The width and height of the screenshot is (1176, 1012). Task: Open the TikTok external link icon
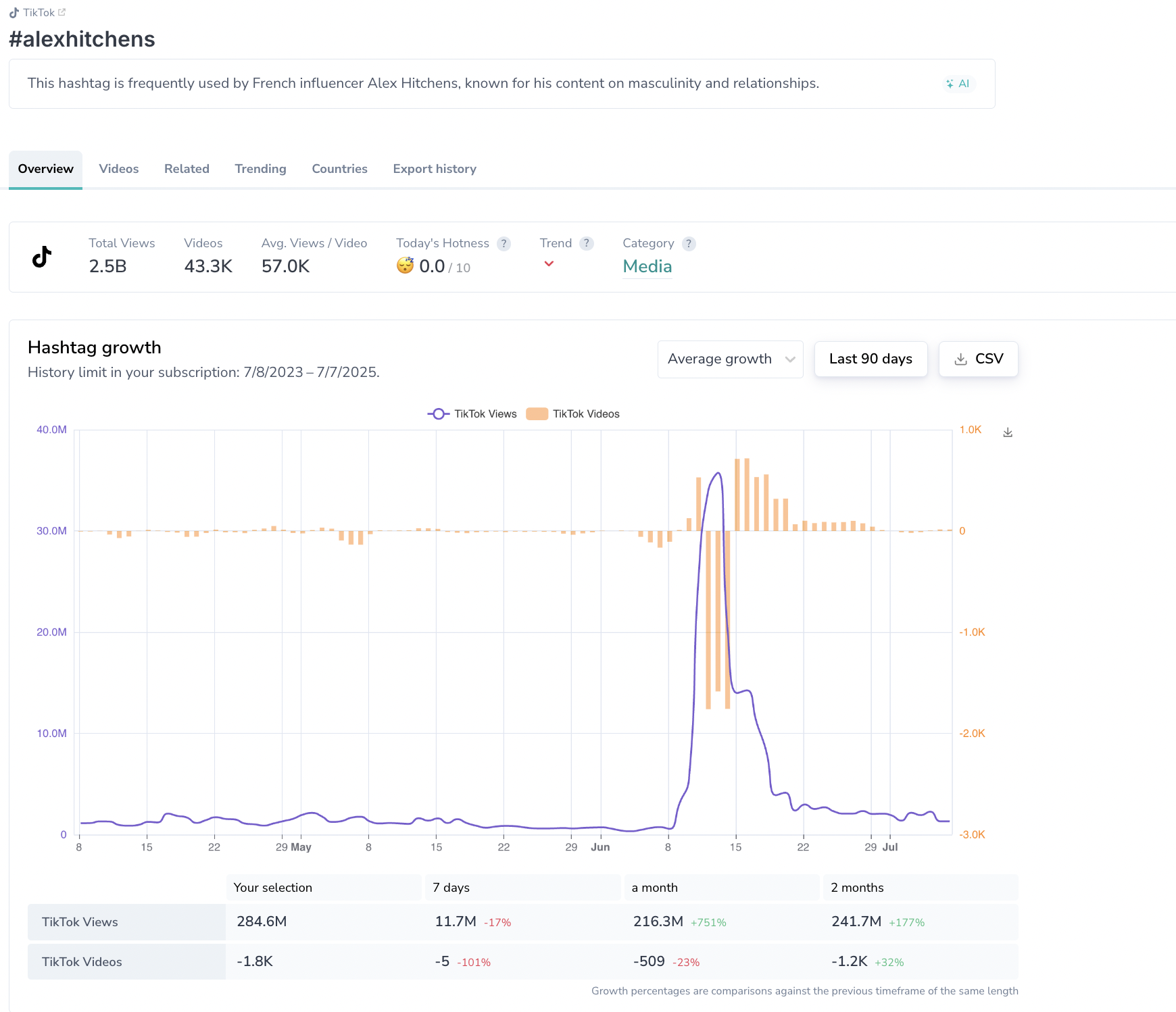(x=62, y=12)
